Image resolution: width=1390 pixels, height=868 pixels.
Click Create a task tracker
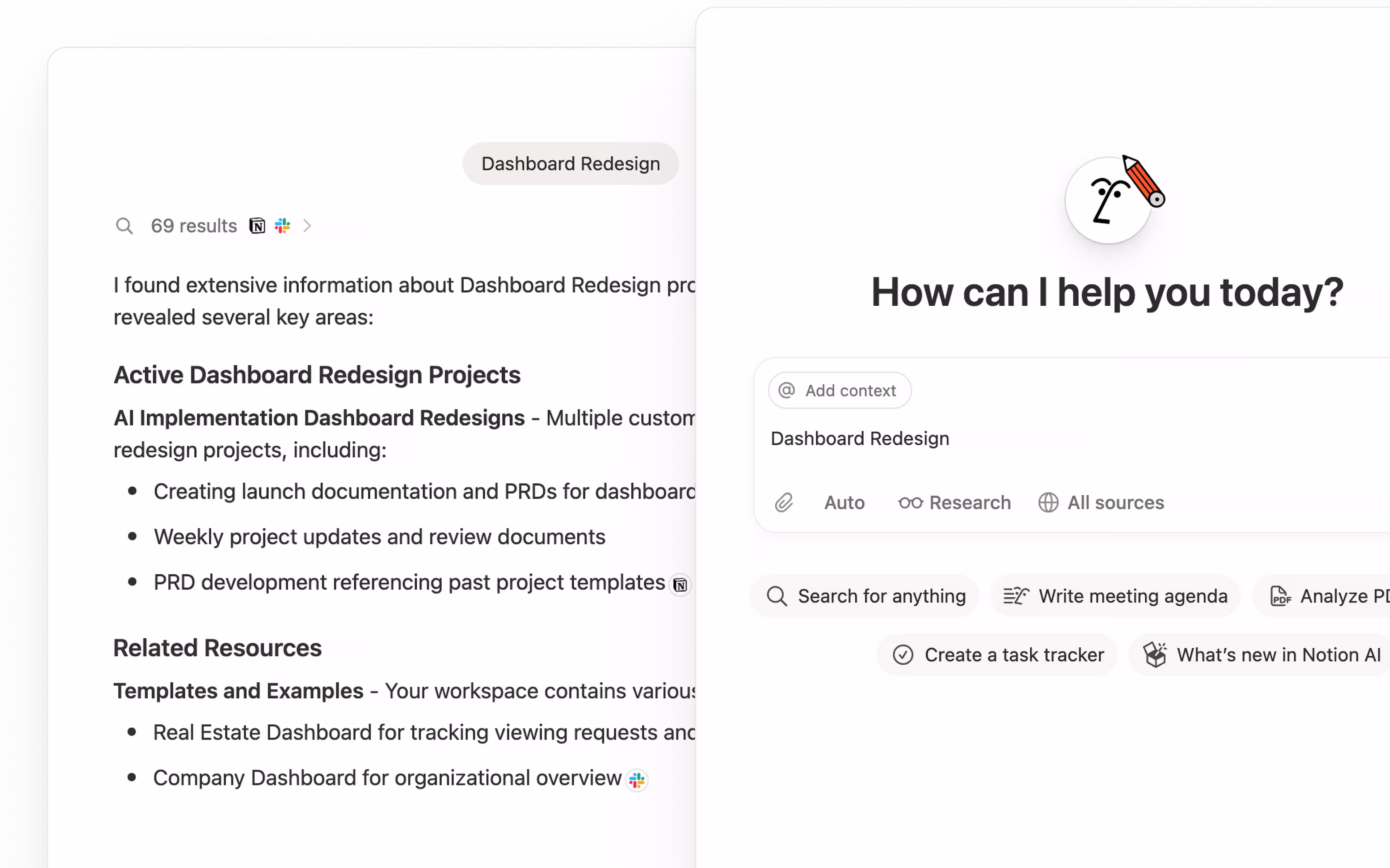(x=997, y=655)
